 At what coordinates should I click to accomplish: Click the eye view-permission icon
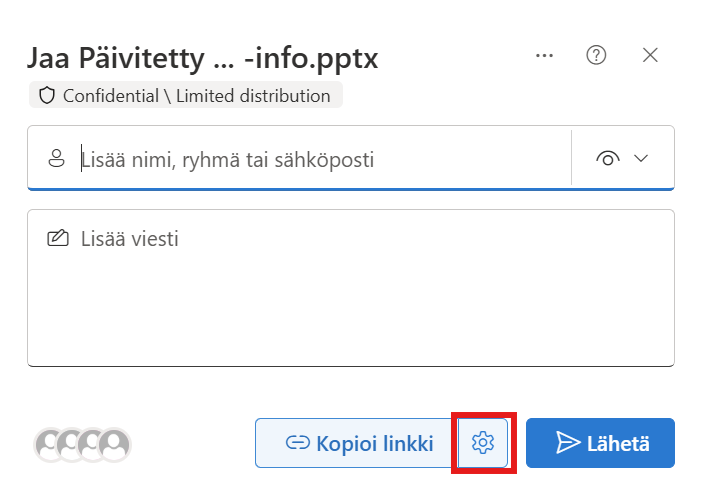(x=607, y=158)
